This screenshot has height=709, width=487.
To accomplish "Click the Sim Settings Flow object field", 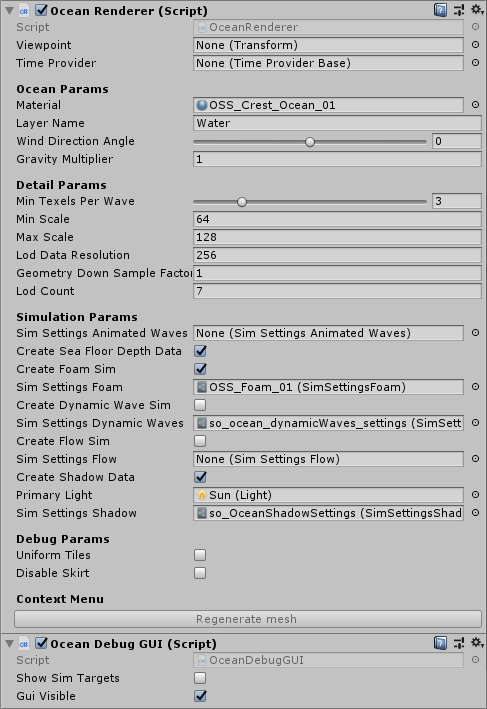I will click(x=328, y=459).
